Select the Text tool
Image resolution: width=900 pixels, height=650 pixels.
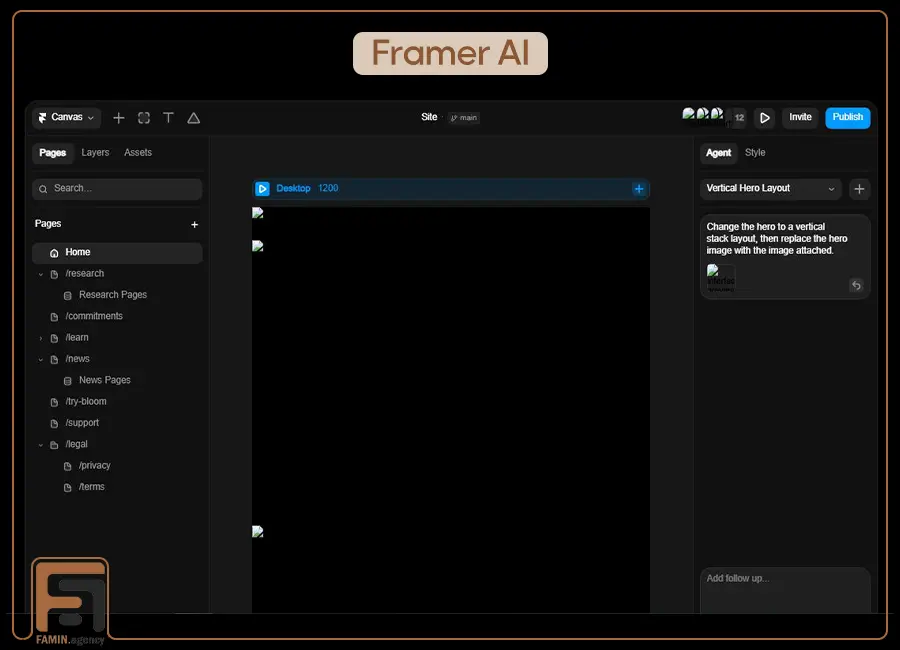click(x=168, y=118)
